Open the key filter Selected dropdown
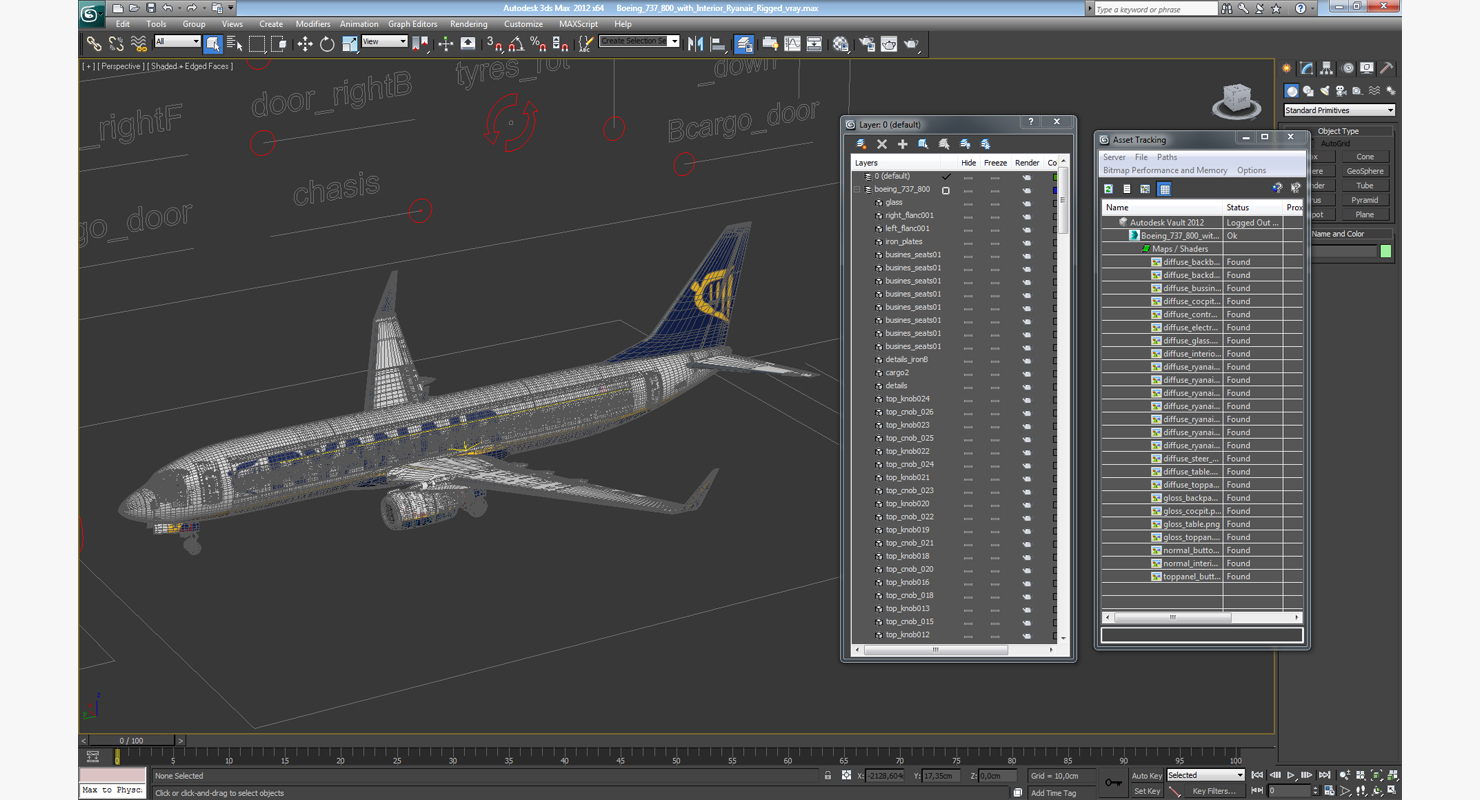1480x800 pixels. pos(1205,775)
